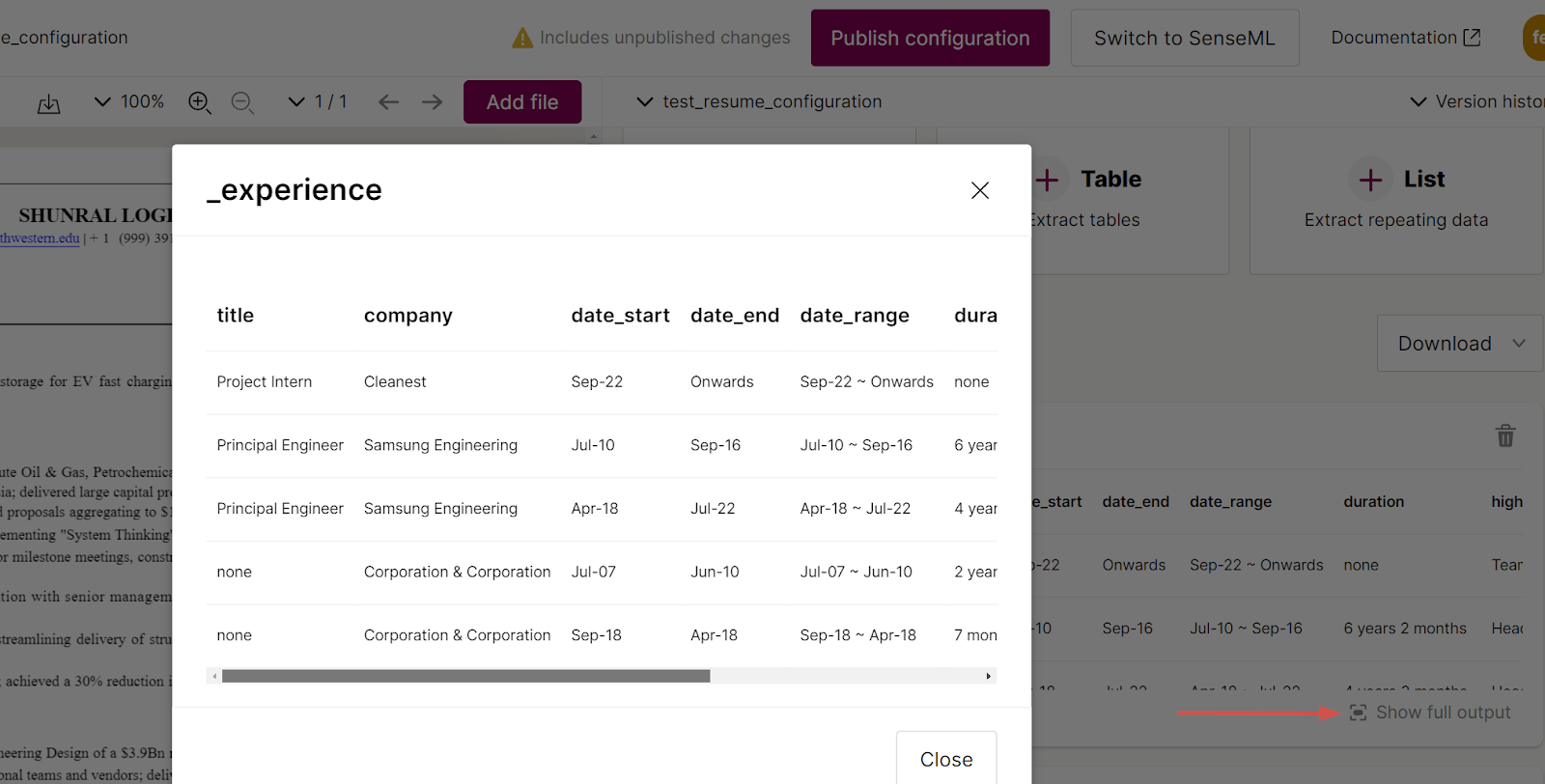
Task: Click 'Principal Engineer' in Jul-10 row
Action: [280, 445]
